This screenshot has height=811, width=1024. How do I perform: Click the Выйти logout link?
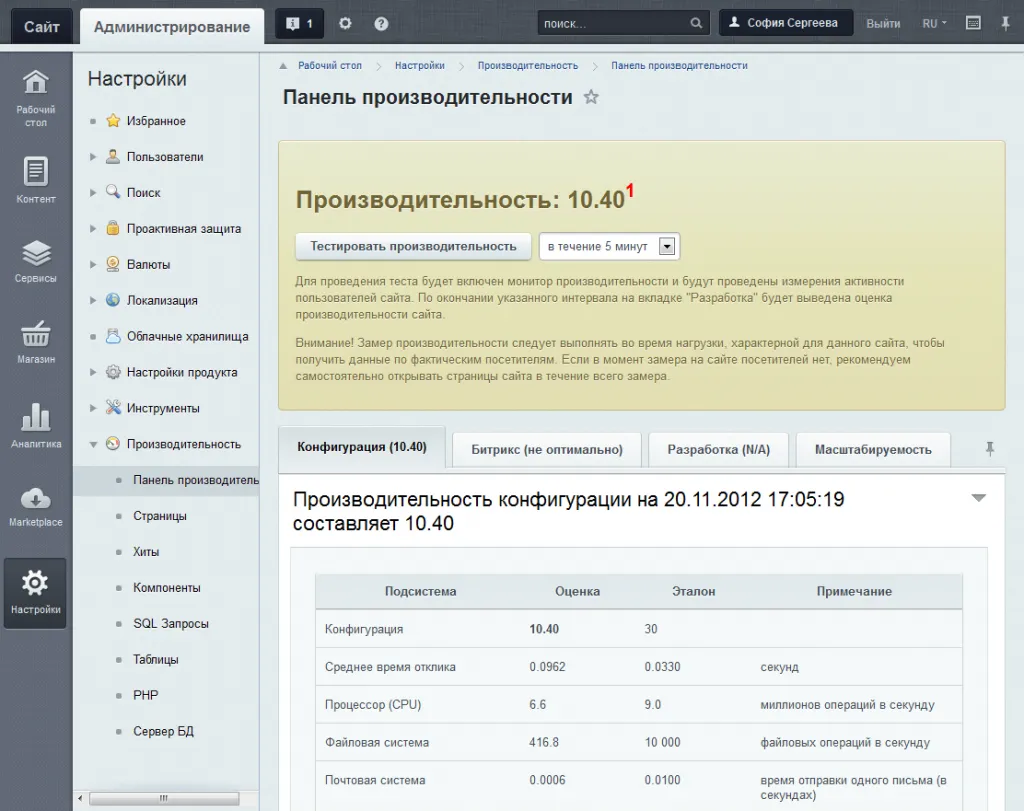883,24
